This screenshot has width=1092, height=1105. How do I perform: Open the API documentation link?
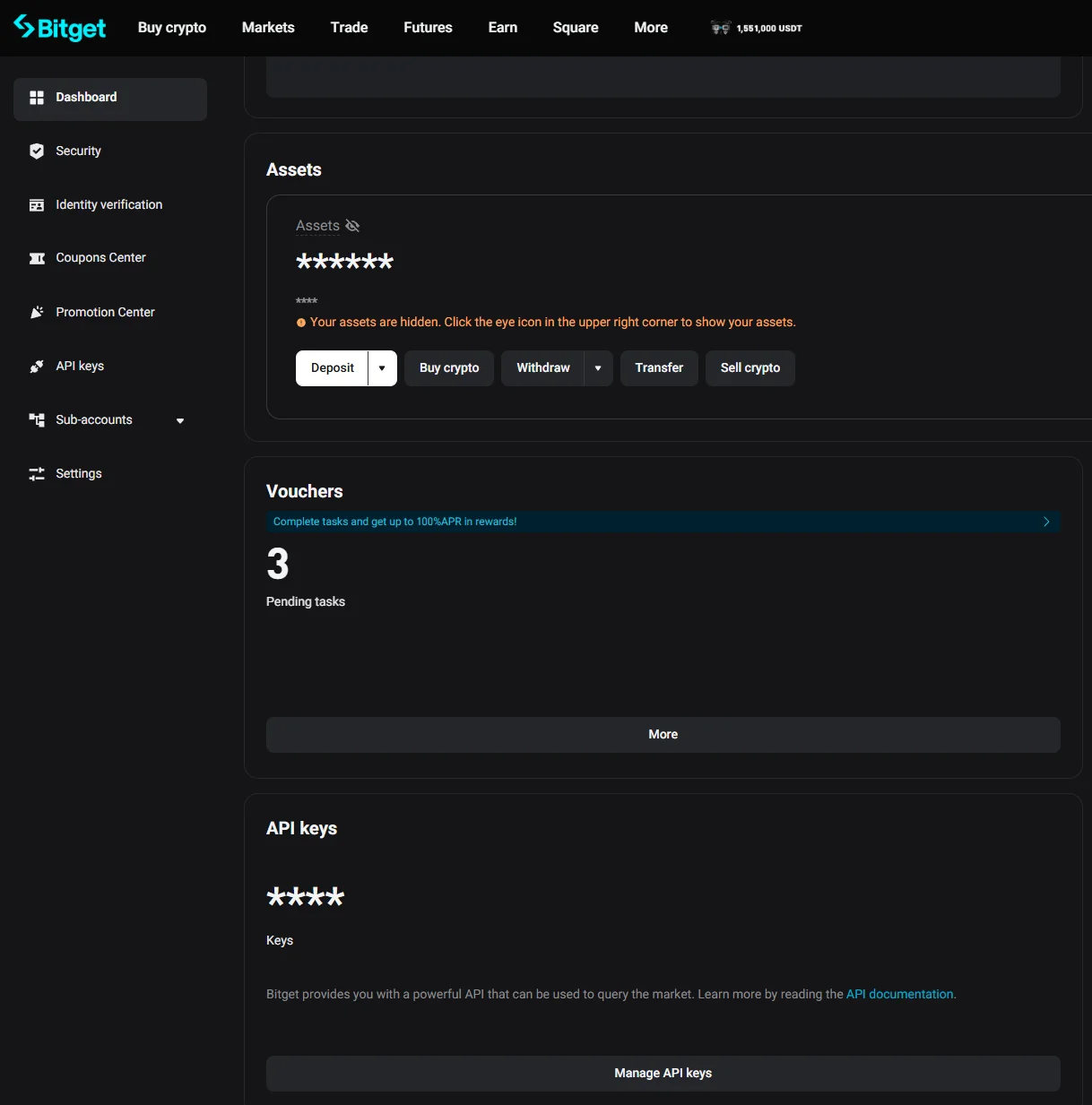click(x=899, y=994)
